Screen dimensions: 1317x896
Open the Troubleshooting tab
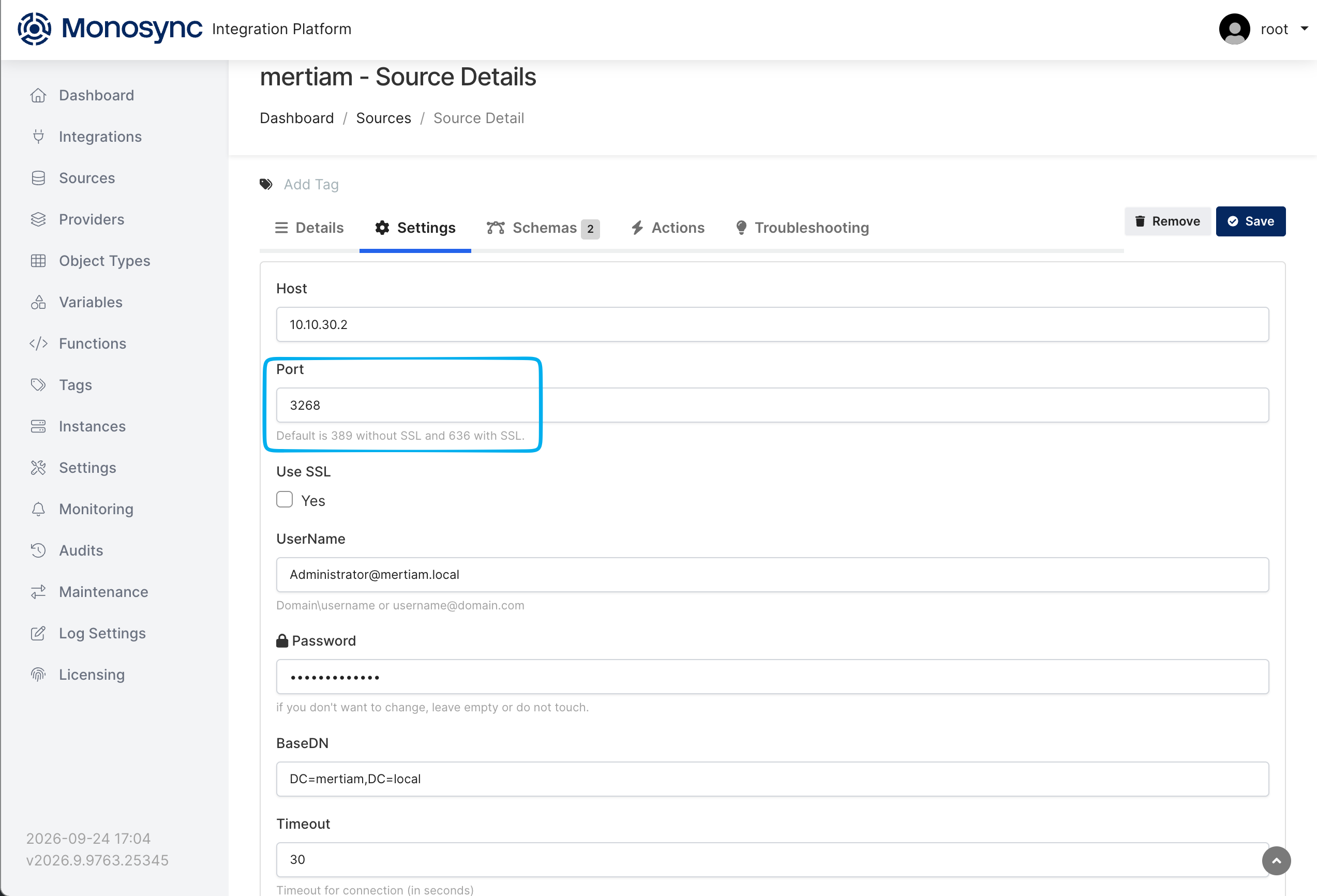(x=802, y=228)
